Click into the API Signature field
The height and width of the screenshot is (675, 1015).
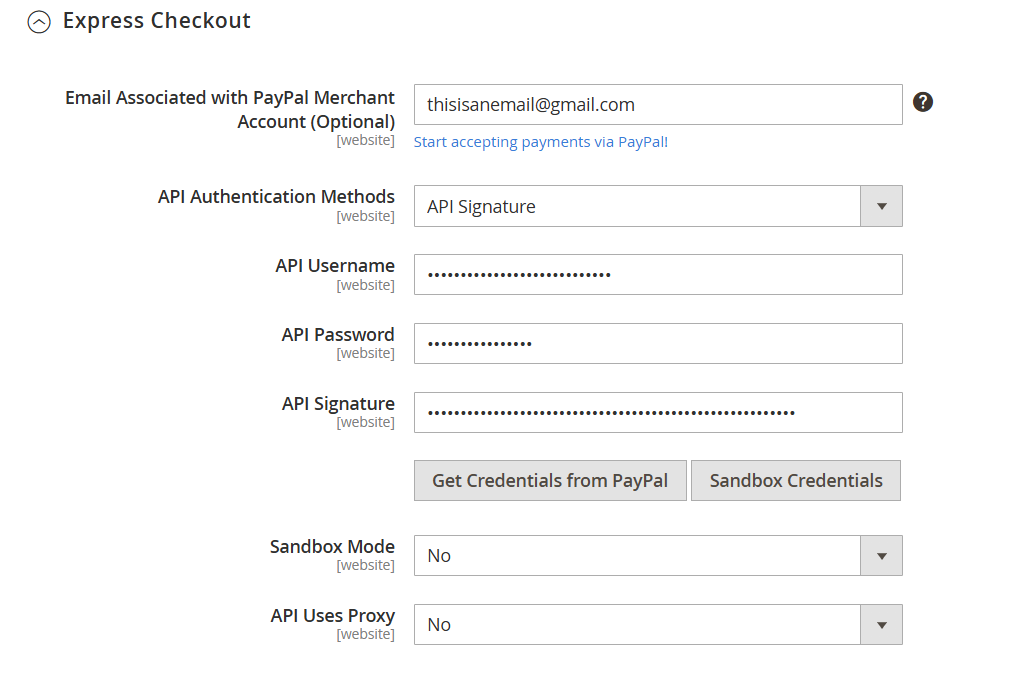point(657,413)
